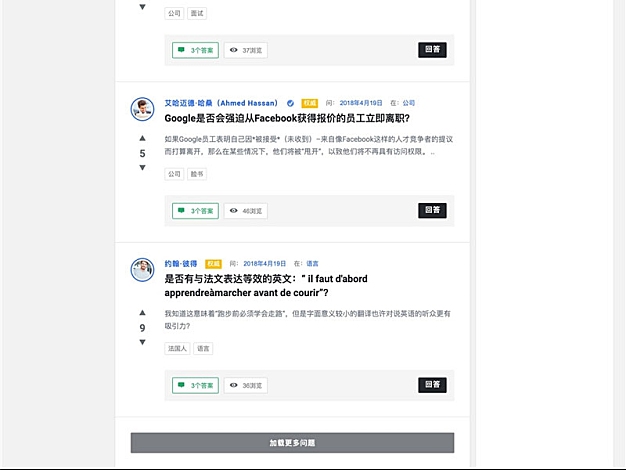View 3个答案 on the top question

(x=195, y=50)
